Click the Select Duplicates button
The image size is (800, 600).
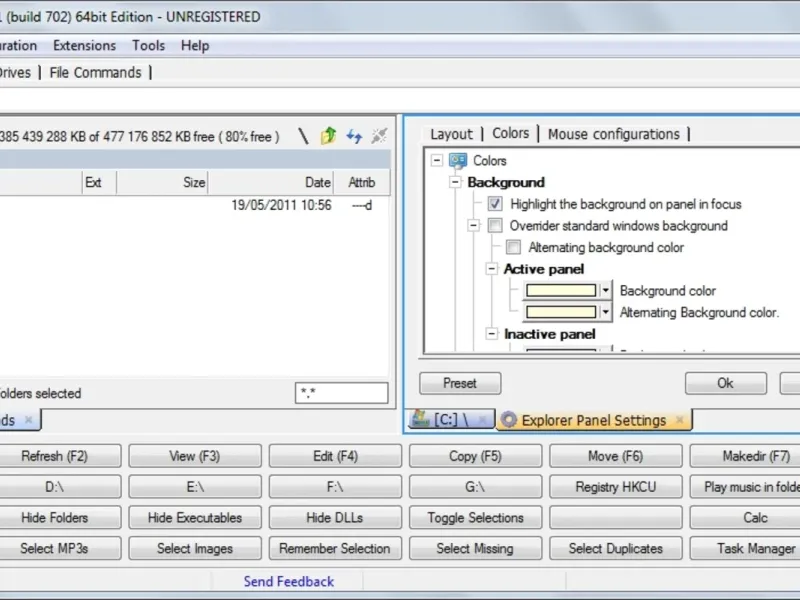point(616,548)
